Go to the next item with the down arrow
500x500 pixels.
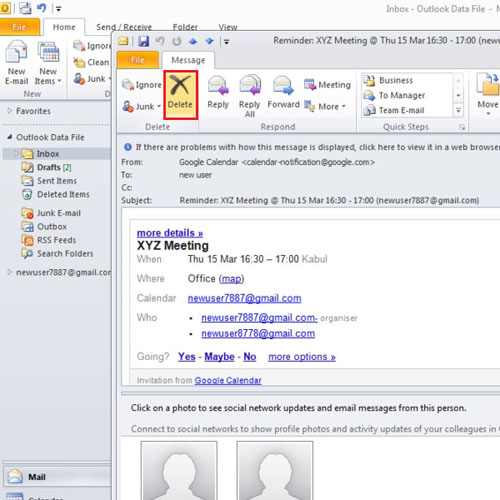click(209, 41)
